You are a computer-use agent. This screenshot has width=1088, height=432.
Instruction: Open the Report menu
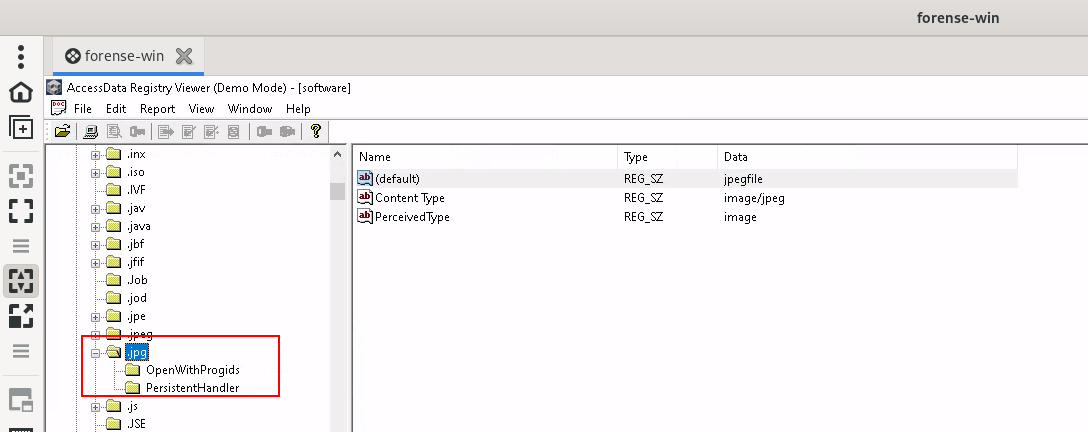pyautogui.click(x=158, y=109)
